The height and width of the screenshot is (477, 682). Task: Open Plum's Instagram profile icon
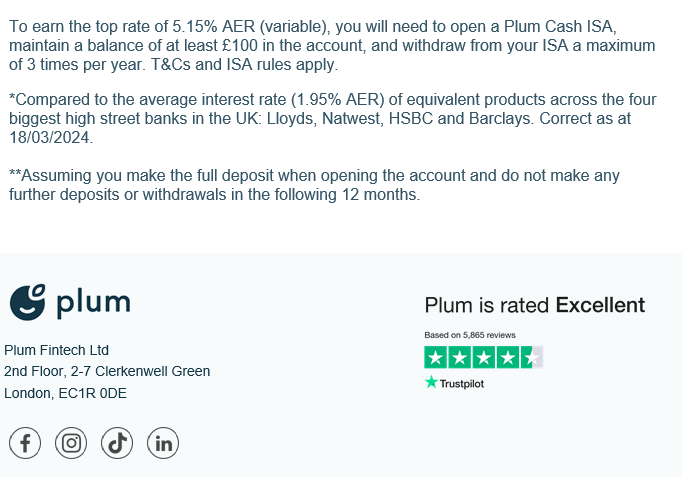tap(71, 443)
